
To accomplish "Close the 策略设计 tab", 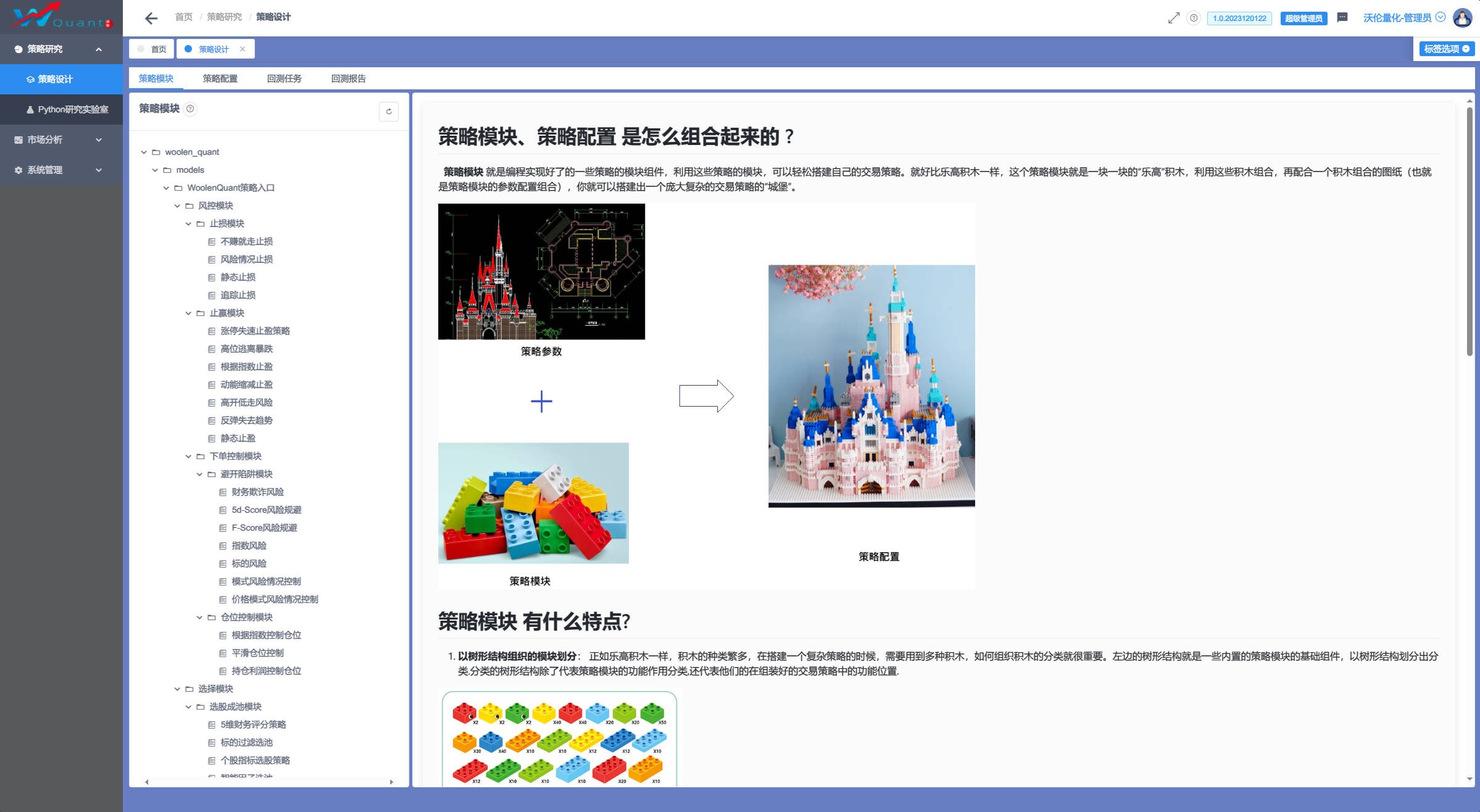I will click(x=243, y=49).
